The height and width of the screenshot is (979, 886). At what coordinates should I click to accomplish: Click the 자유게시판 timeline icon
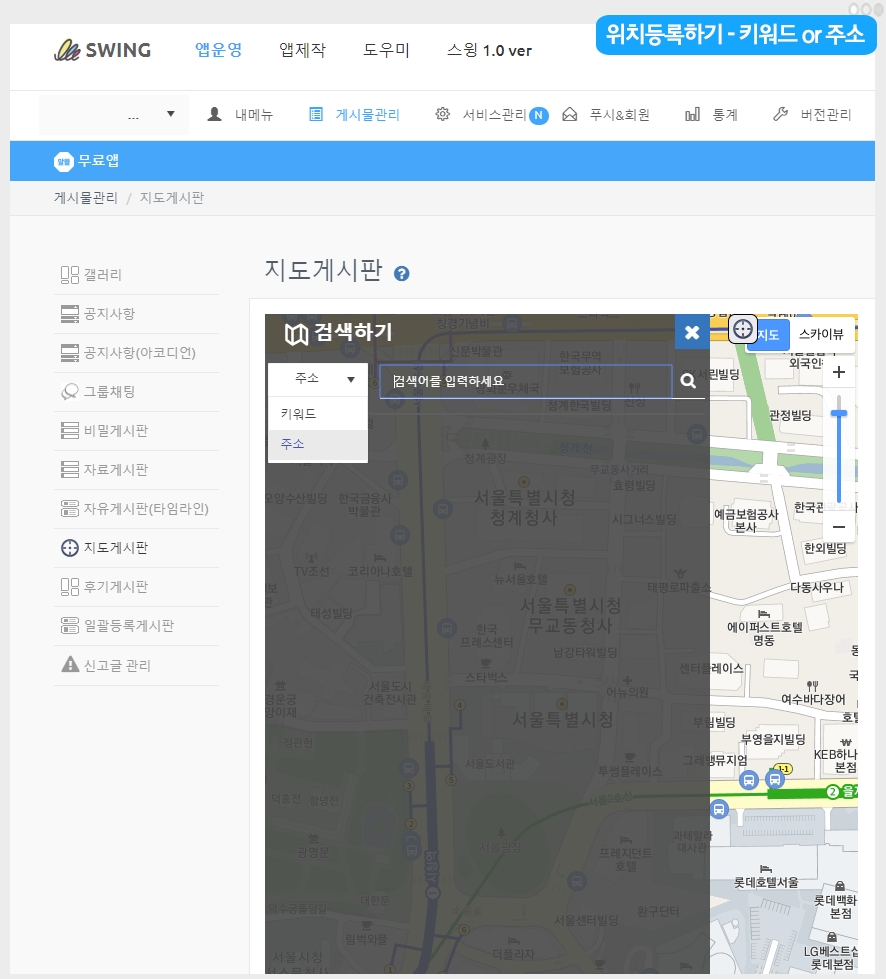point(69,509)
